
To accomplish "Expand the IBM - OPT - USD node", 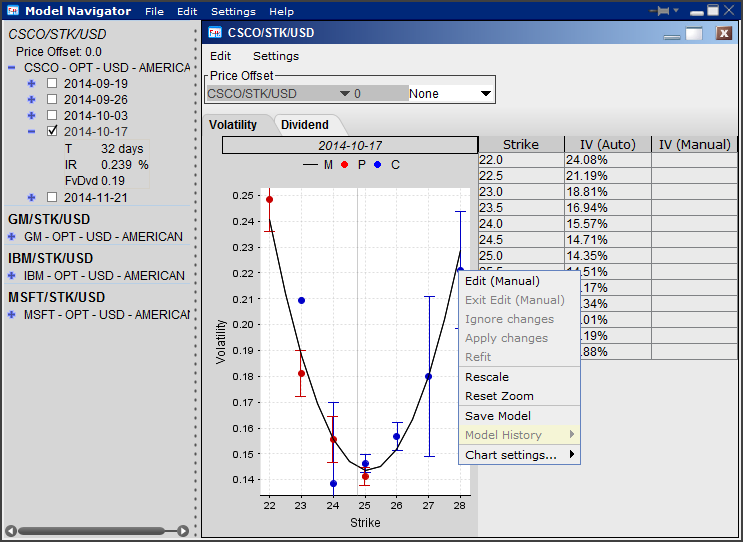I will click(12, 275).
